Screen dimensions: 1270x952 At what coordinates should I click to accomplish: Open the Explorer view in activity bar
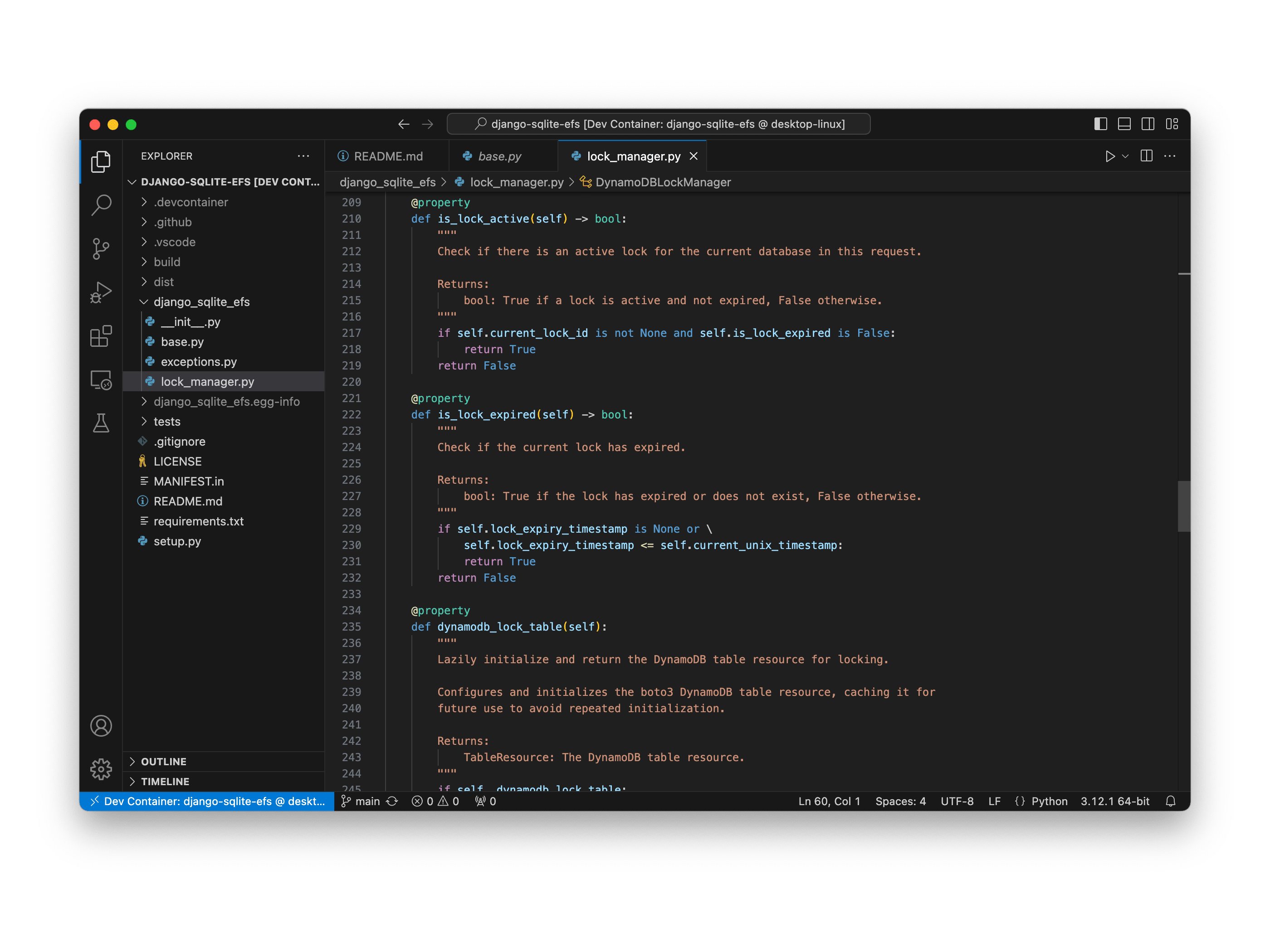point(101,161)
